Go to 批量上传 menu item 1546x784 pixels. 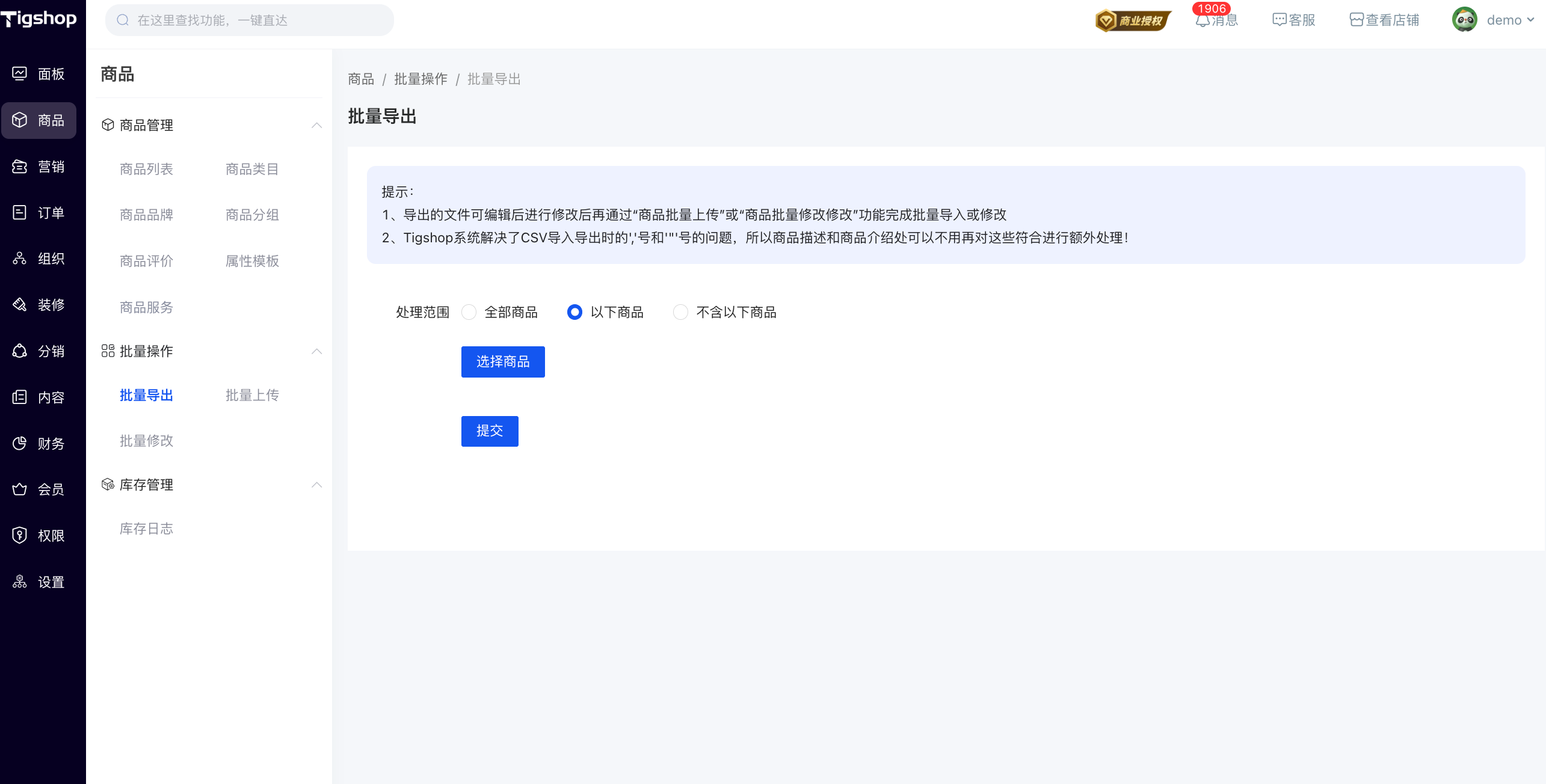pyautogui.click(x=252, y=395)
